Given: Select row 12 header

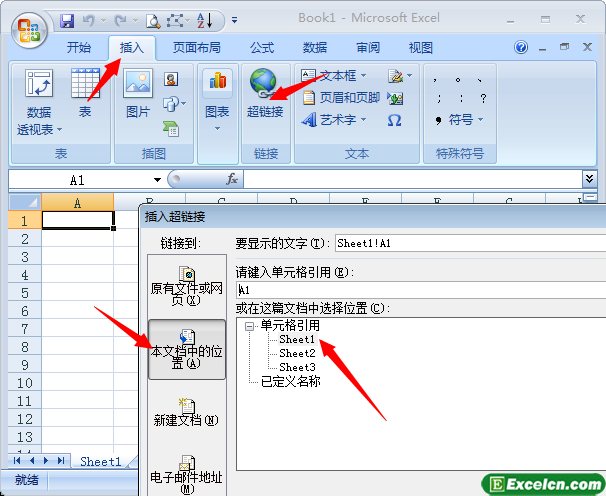Looking at the screenshot, I should [25, 419].
